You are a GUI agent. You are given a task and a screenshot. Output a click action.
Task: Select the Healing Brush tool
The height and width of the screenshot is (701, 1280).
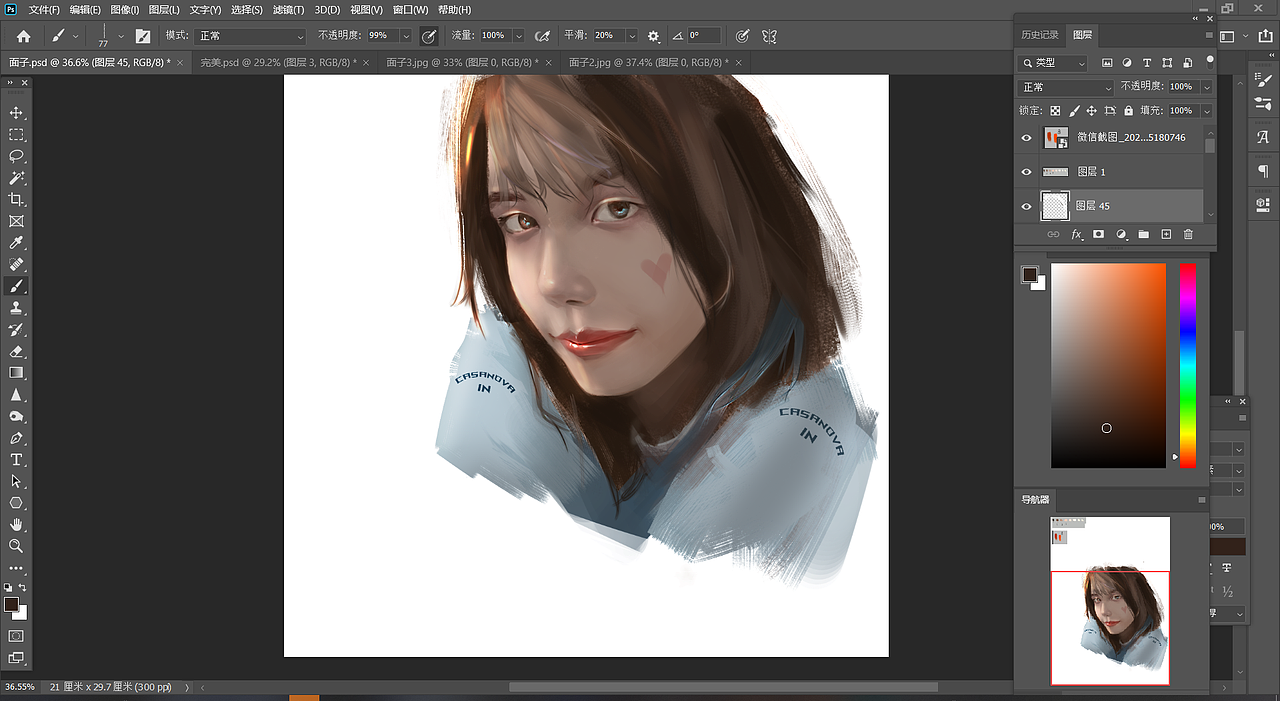(16, 265)
